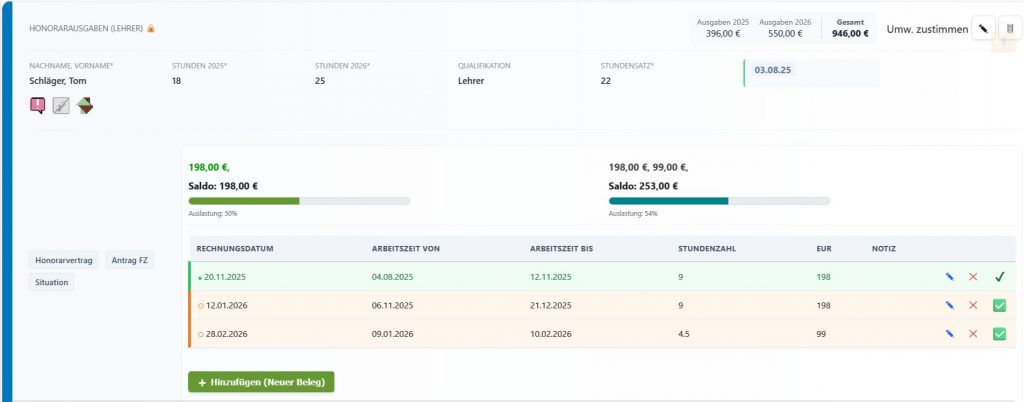The width and height of the screenshot is (1024, 402).
Task: Click the checkmark on the 20.11.2025 row
Action: (x=999, y=277)
